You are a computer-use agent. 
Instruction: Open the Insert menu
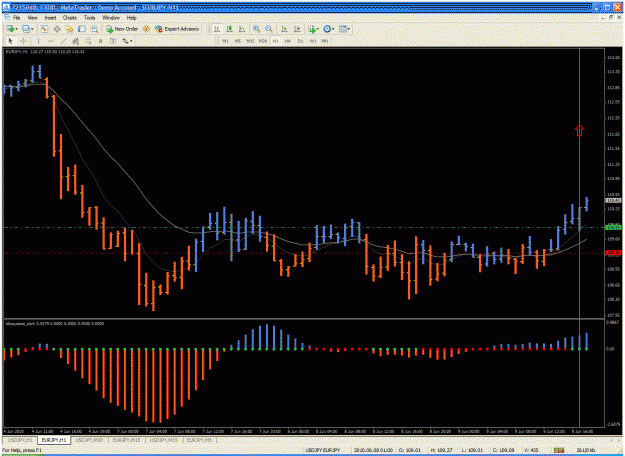click(x=50, y=18)
